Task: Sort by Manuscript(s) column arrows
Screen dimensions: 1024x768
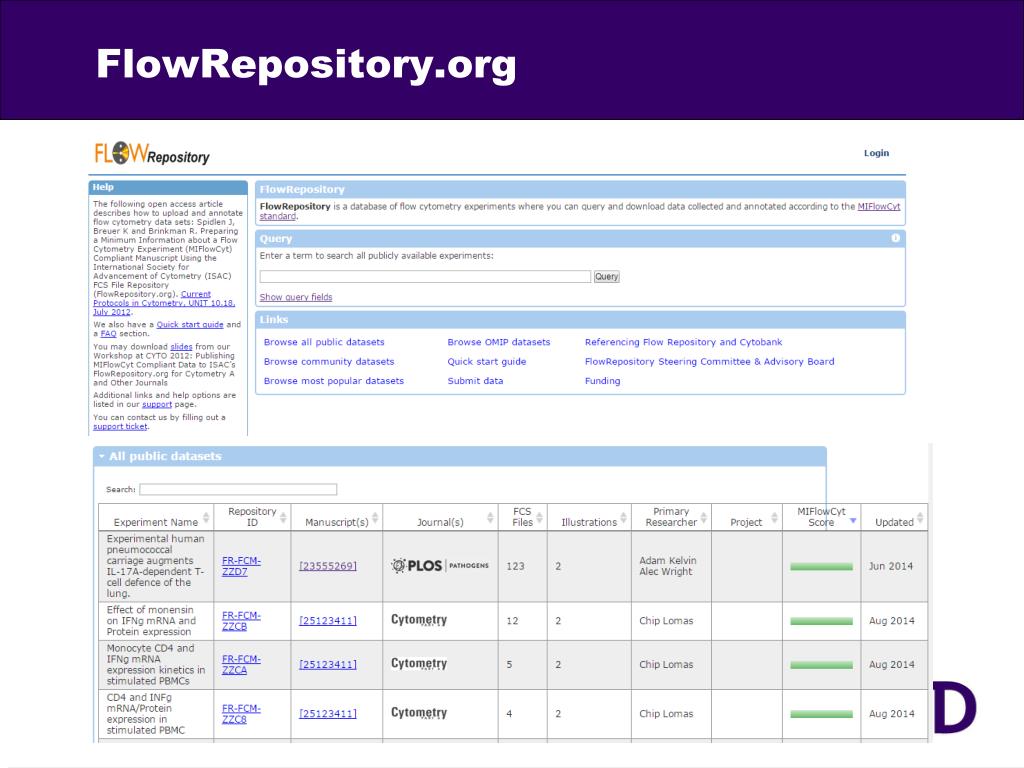Action: pyautogui.click(x=375, y=518)
